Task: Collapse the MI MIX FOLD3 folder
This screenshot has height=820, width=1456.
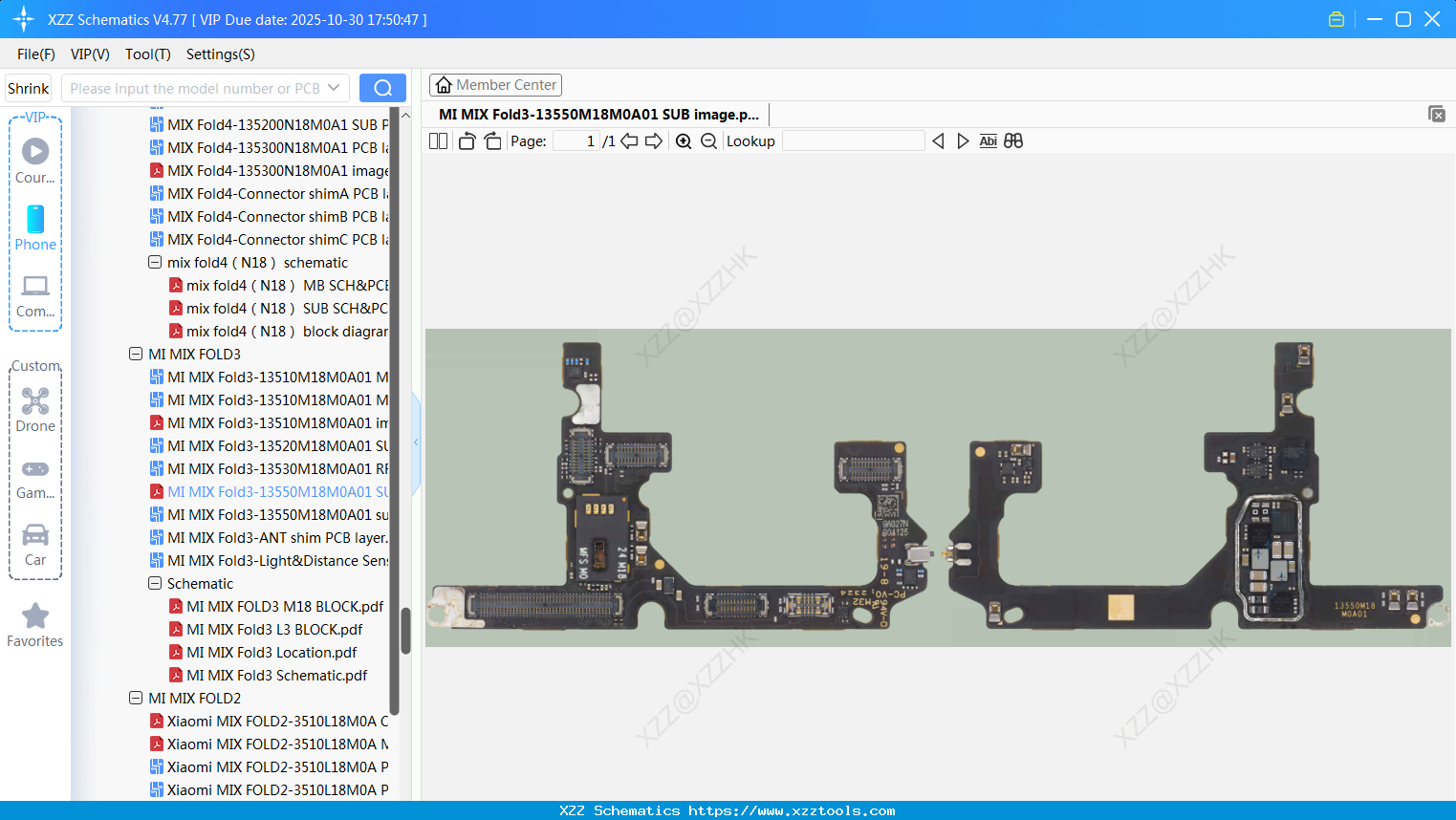Action: 136,354
